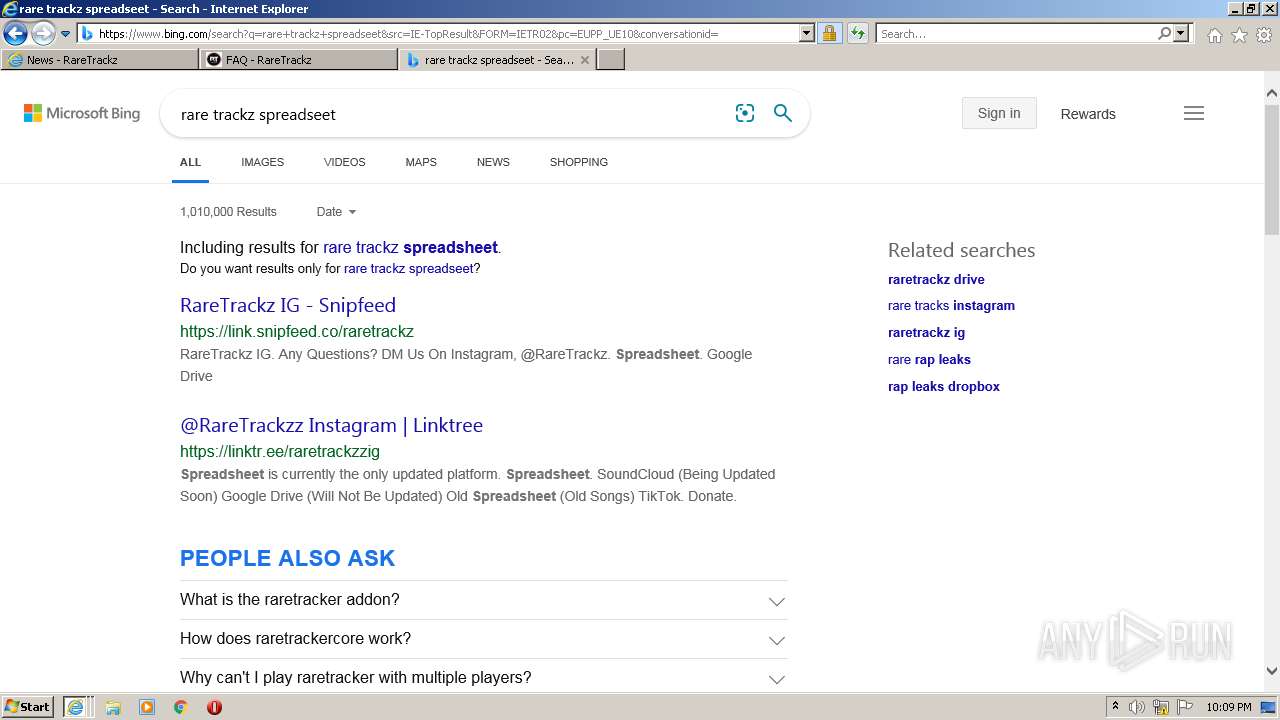Image resolution: width=1280 pixels, height=720 pixels.
Task: Switch to News - RareTrackz tab
Action: pyautogui.click(x=100, y=60)
